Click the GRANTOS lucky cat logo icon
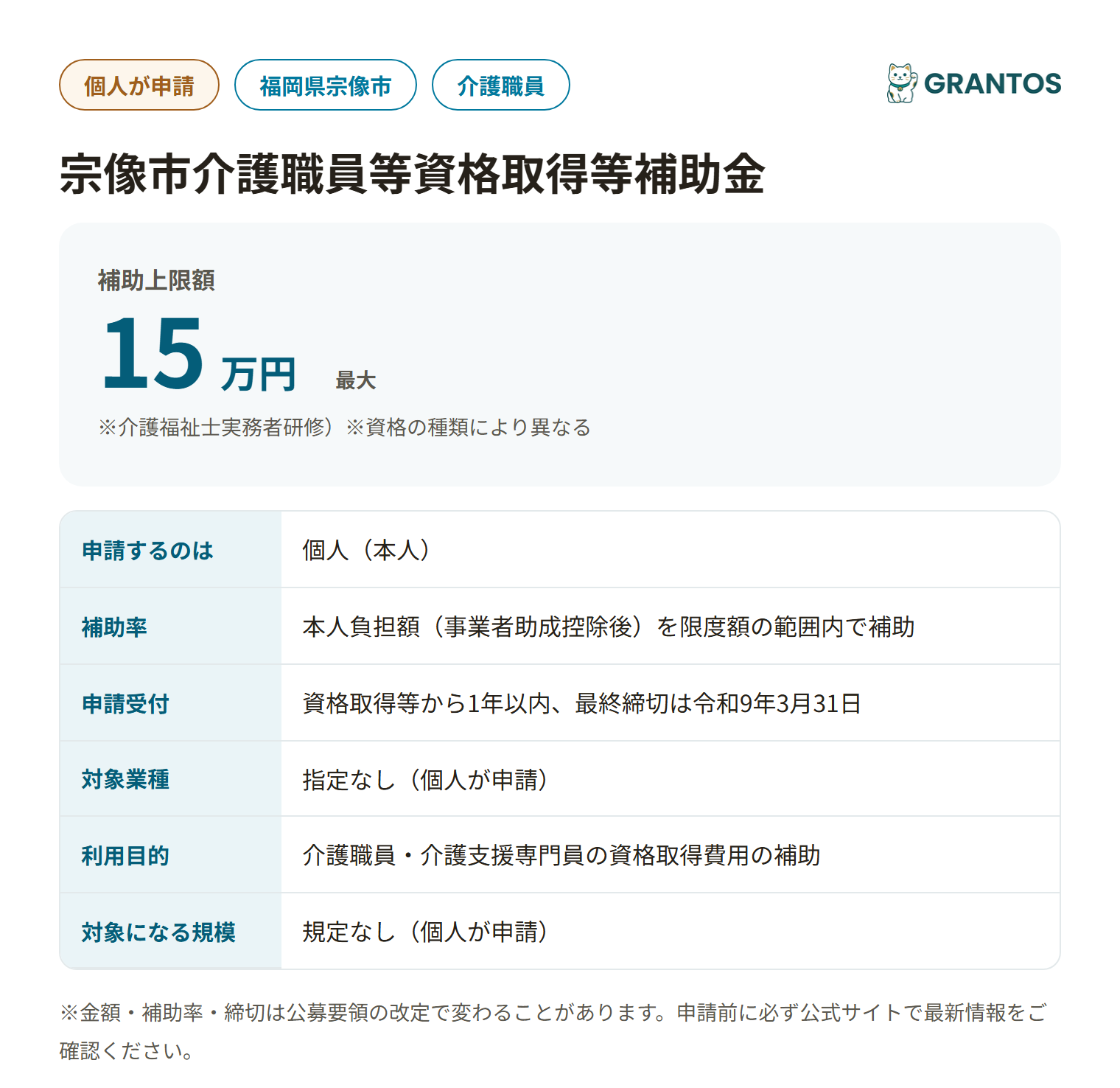 (x=902, y=83)
